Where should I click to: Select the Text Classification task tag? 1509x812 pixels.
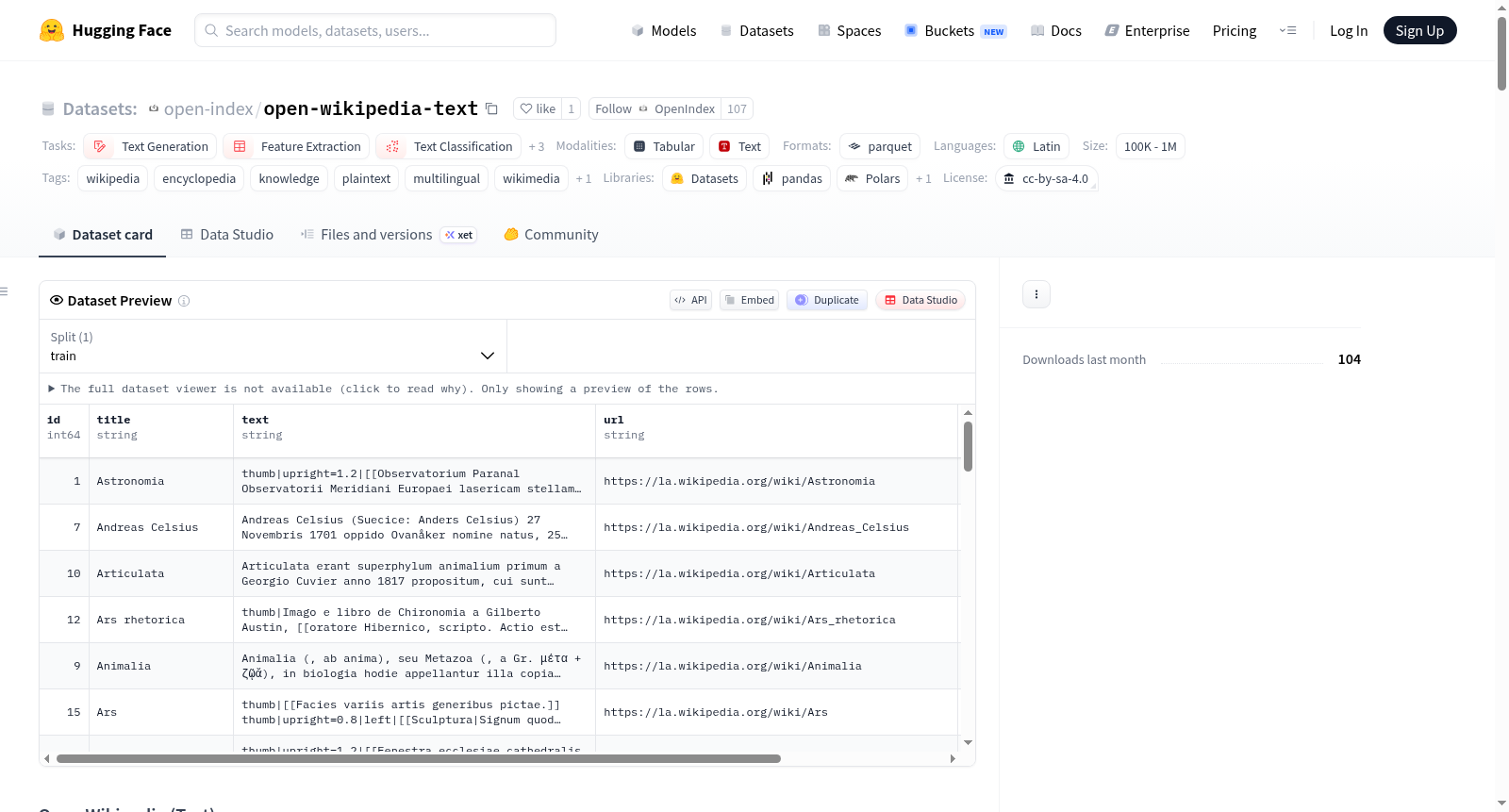tap(448, 146)
